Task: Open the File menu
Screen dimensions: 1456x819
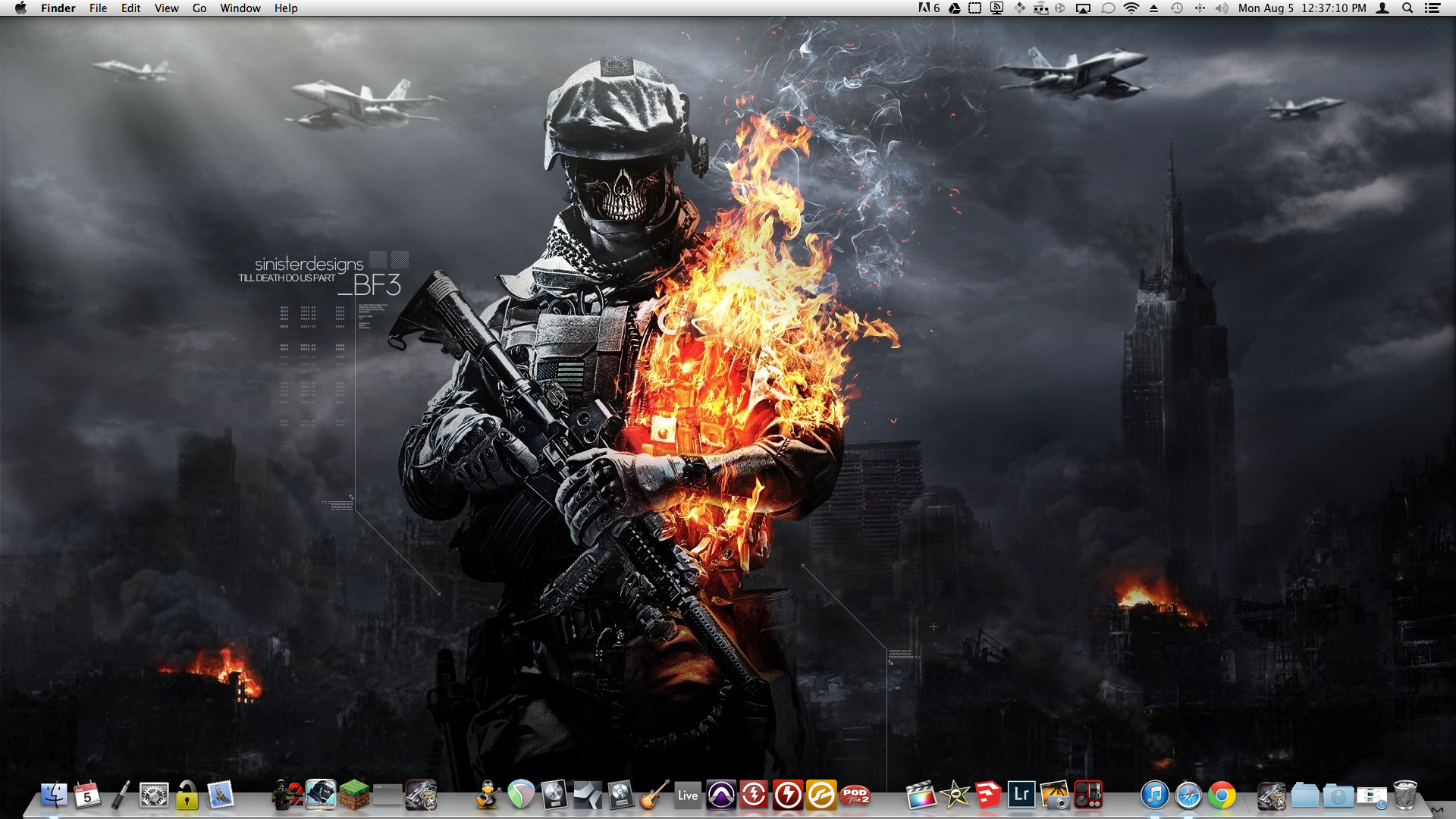Action: pos(98,8)
